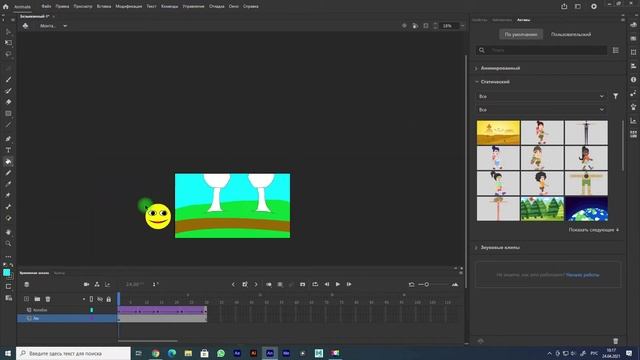Click the filter funnel icon in Assets
The width and height of the screenshot is (640, 360).
tap(616, 96)
